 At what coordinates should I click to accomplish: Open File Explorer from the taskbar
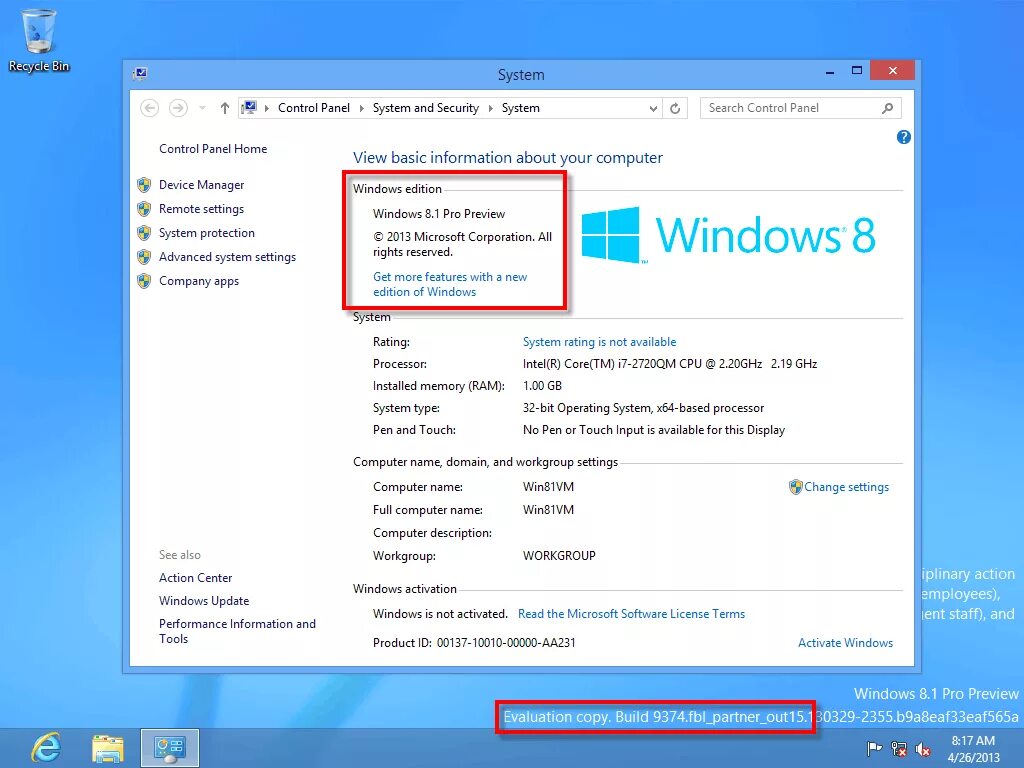coord(108,748)
